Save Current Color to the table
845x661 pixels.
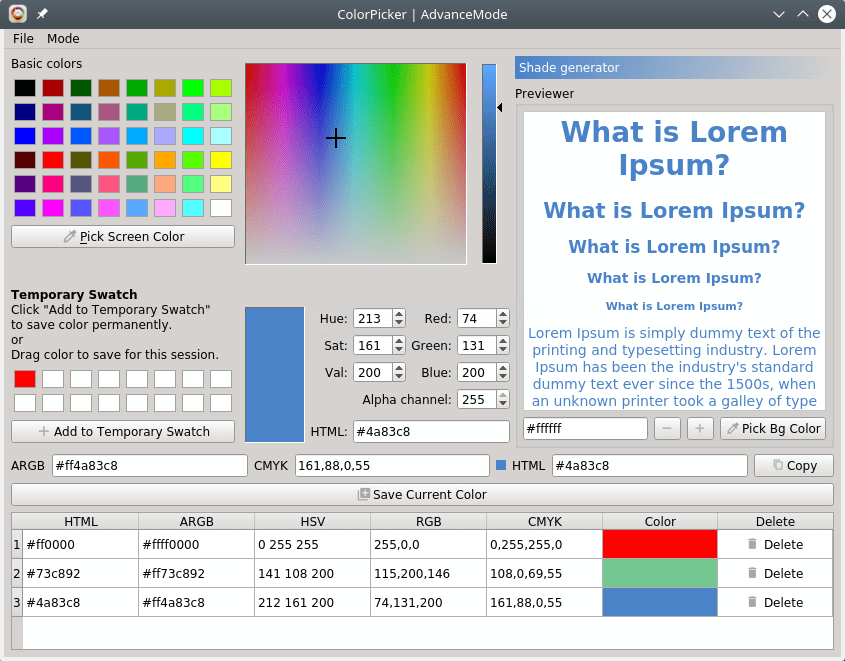(x=421, y=495)
